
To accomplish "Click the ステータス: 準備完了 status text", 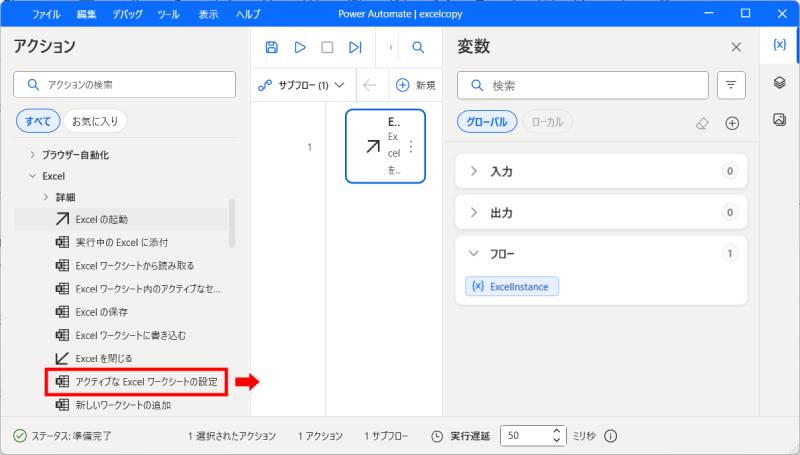I will [71, 436].
